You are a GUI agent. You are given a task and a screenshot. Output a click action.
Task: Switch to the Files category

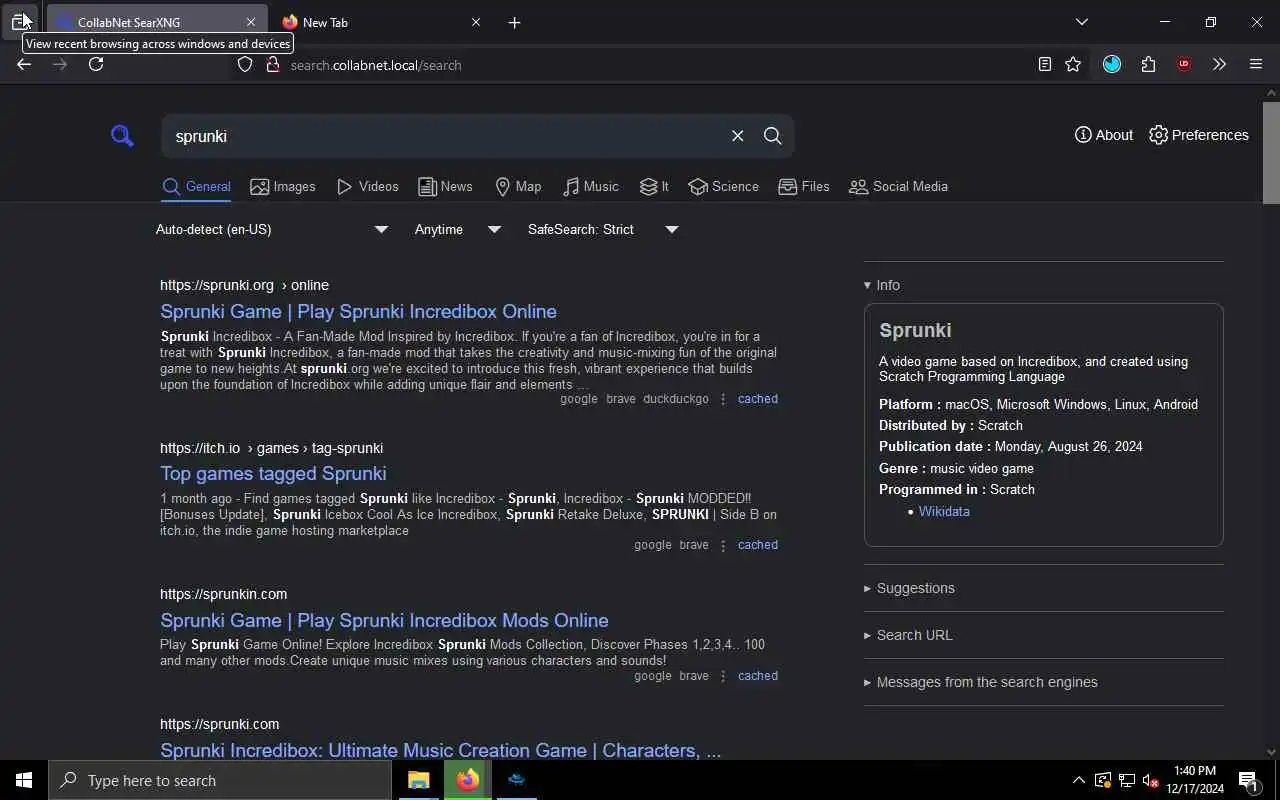click(x=804, y=187)
